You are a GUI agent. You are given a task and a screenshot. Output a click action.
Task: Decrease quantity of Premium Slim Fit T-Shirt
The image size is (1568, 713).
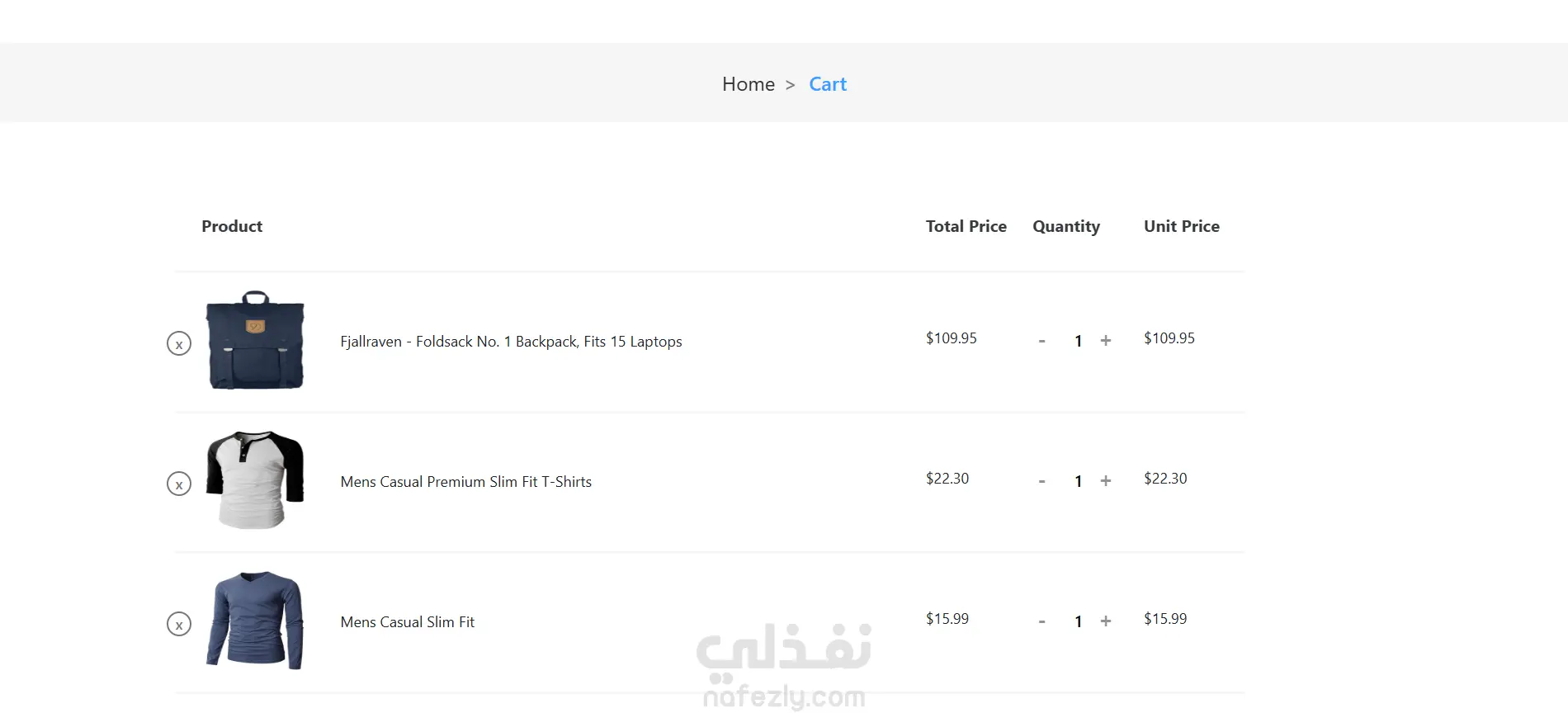pyautogui.click(x=1042, y=481)
